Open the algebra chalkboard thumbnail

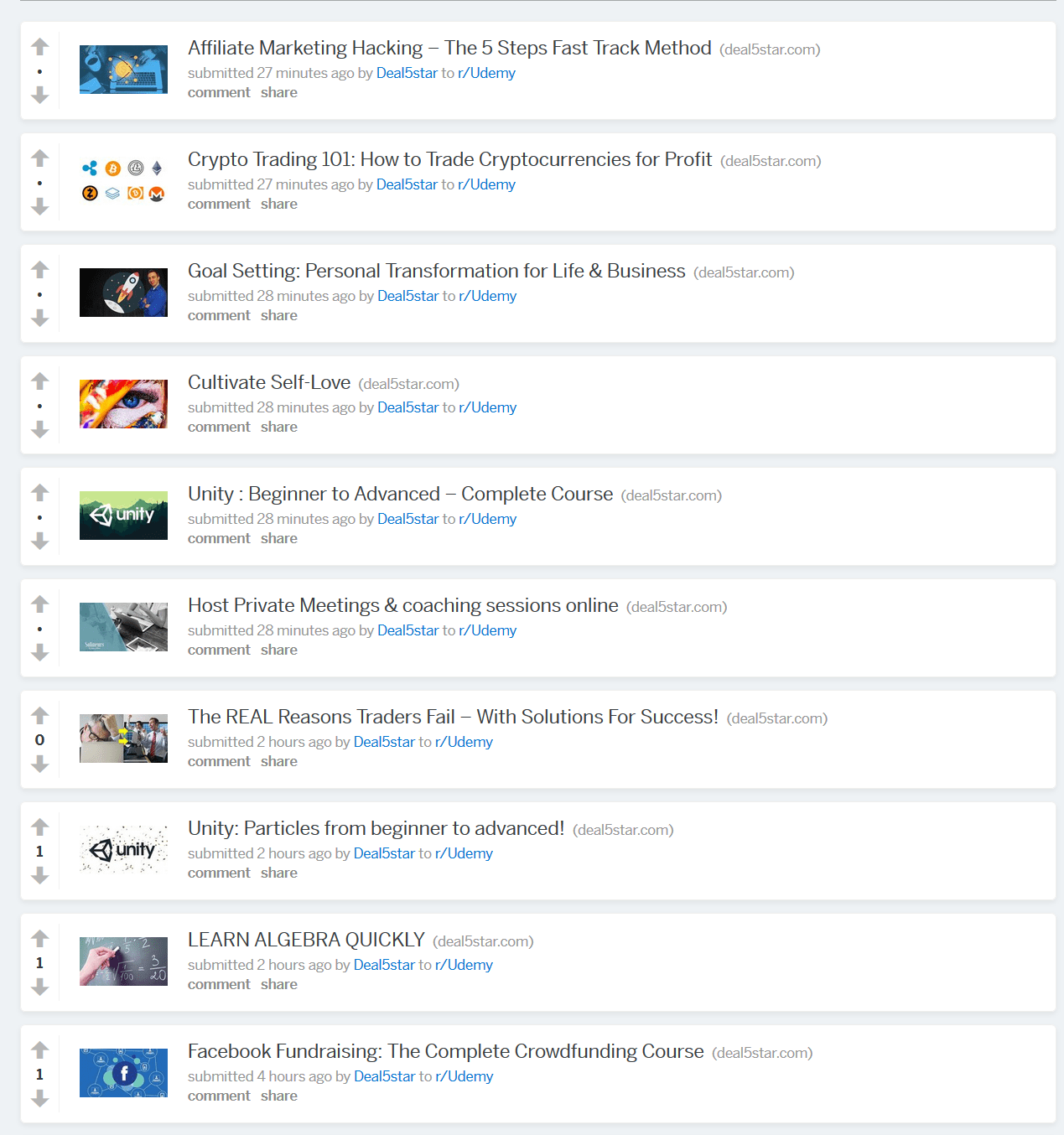pos(123,961)
